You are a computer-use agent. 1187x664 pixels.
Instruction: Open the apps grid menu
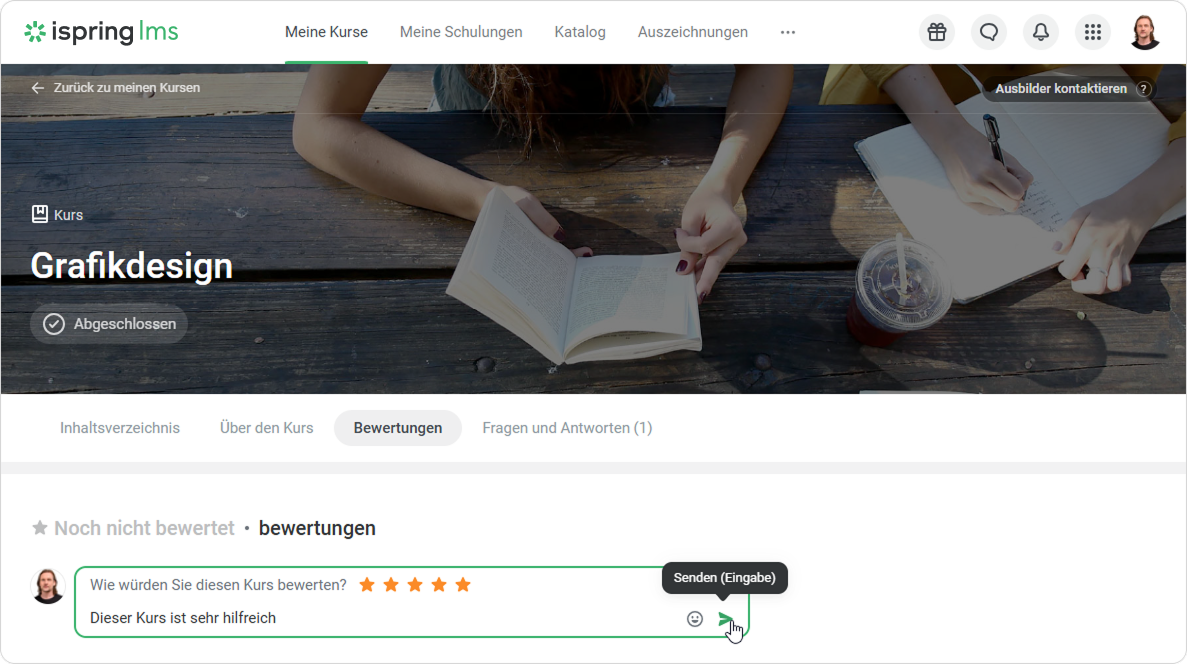coord(1092,32)
